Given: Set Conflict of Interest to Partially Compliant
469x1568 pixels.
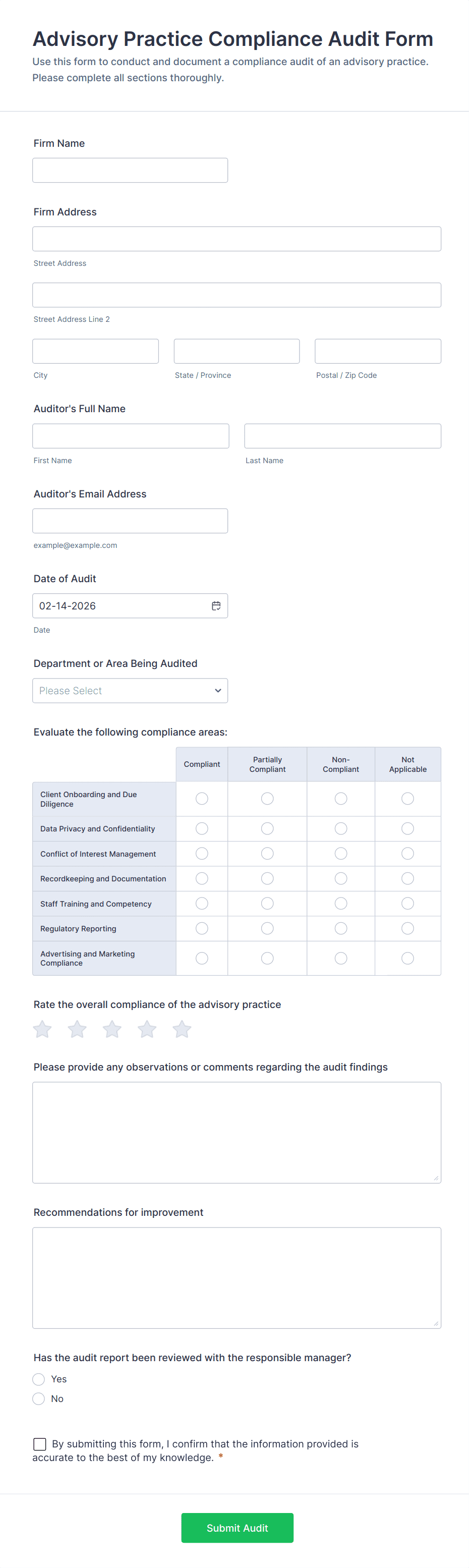Looking at the screenshot, I should coord(267,854).
